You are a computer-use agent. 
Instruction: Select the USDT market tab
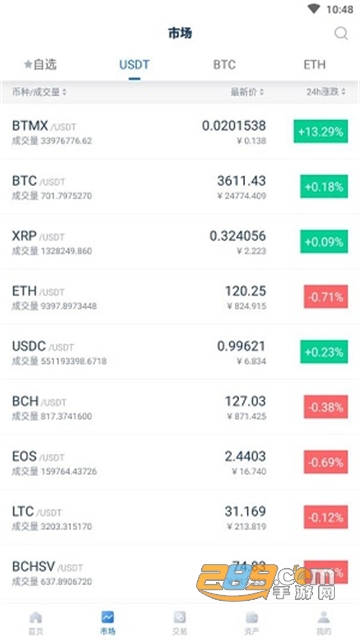(x=134, y=64)
